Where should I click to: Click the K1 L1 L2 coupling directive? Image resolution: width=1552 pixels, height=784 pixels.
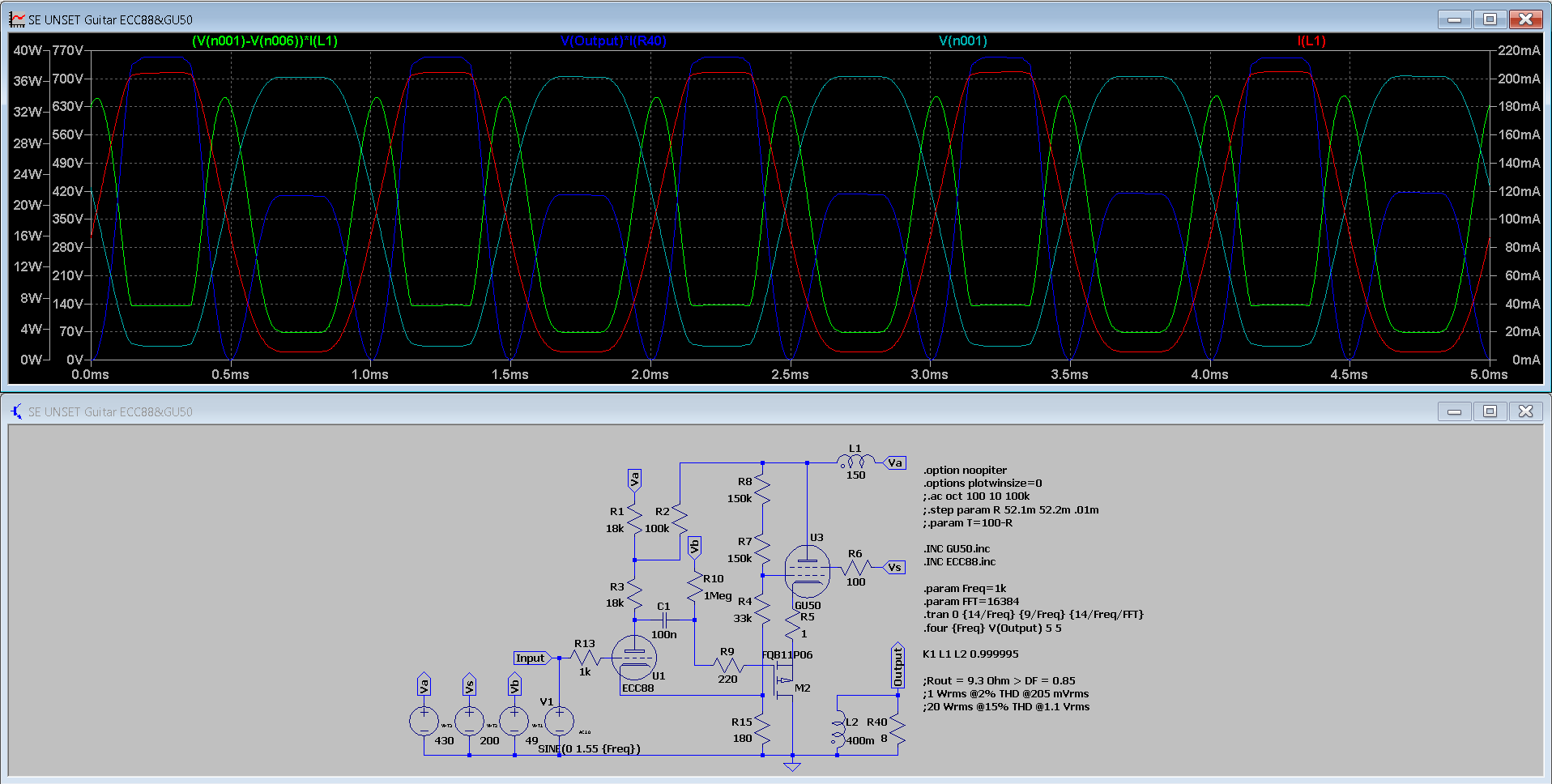point(970,654)
